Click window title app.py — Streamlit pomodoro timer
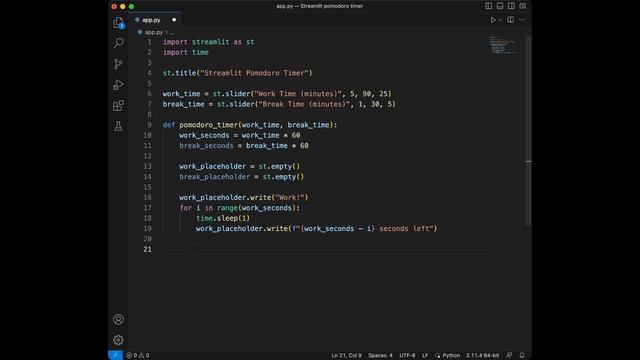 [x=319, y=6]
